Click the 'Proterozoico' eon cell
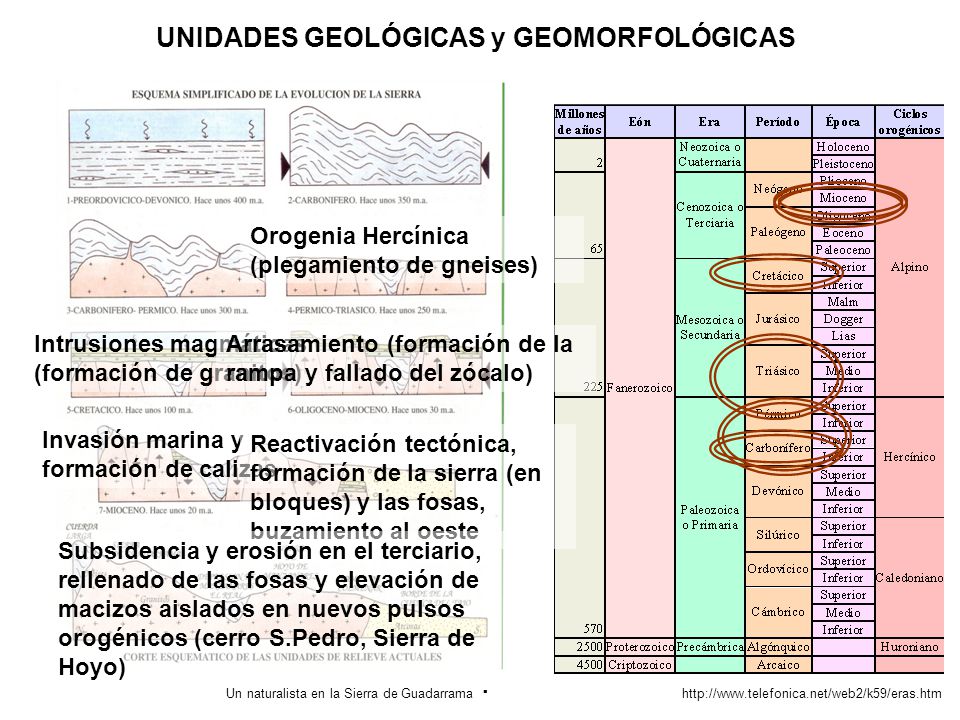960x720 pixels. pos(640,647)
